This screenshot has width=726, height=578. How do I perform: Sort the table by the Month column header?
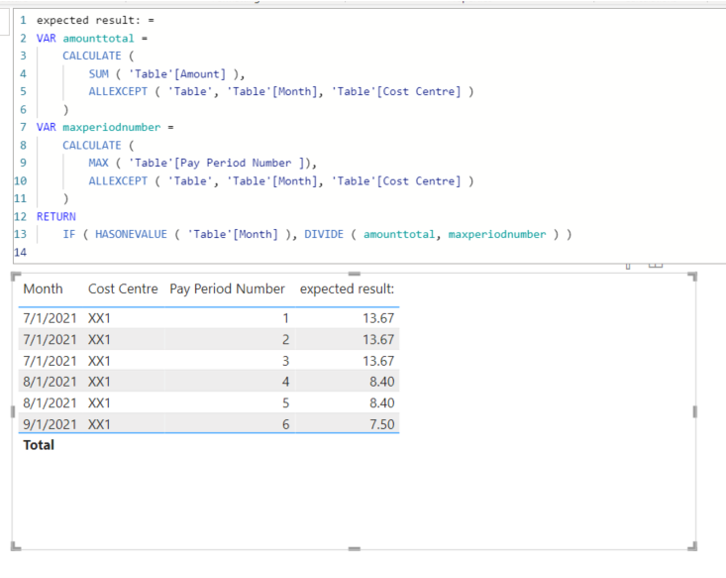[43, 289]
